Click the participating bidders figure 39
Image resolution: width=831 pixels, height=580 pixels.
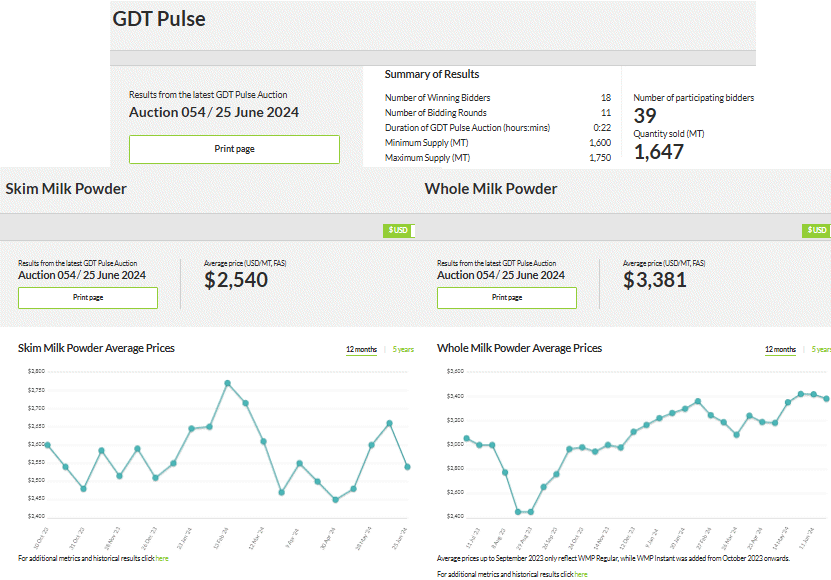[645, 116]
